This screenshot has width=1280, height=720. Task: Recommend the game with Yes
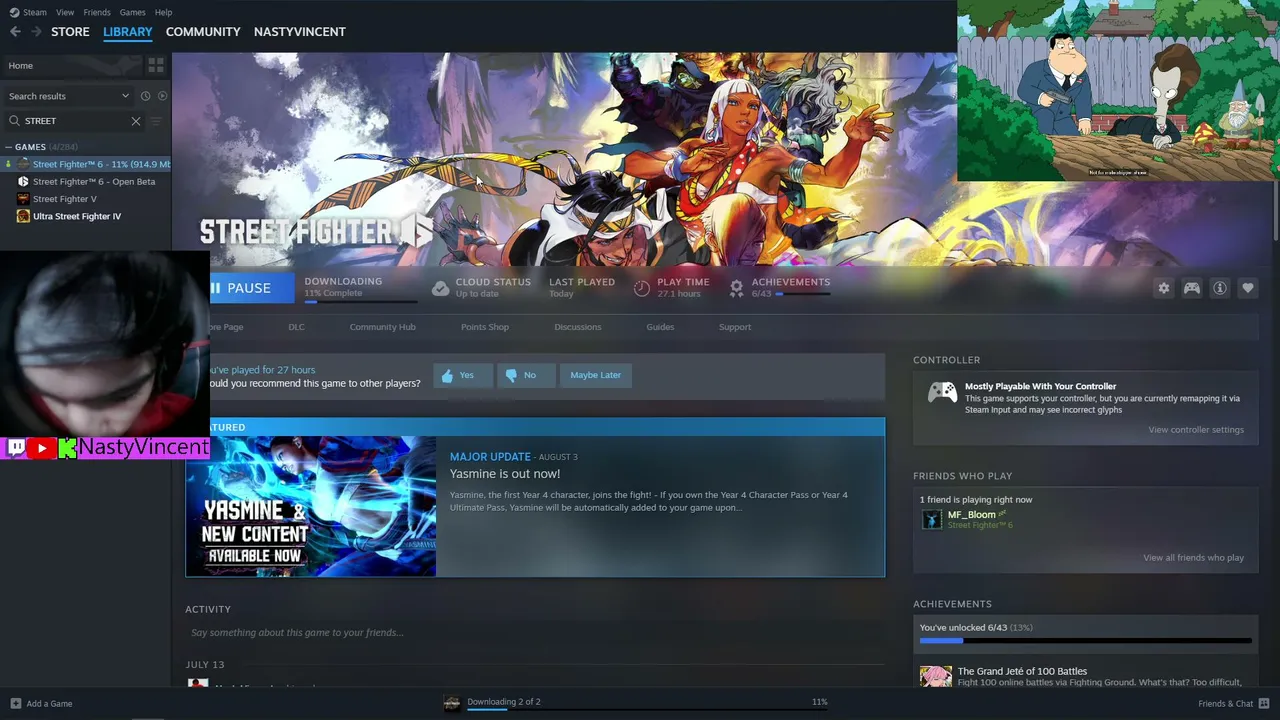(463, 375)
